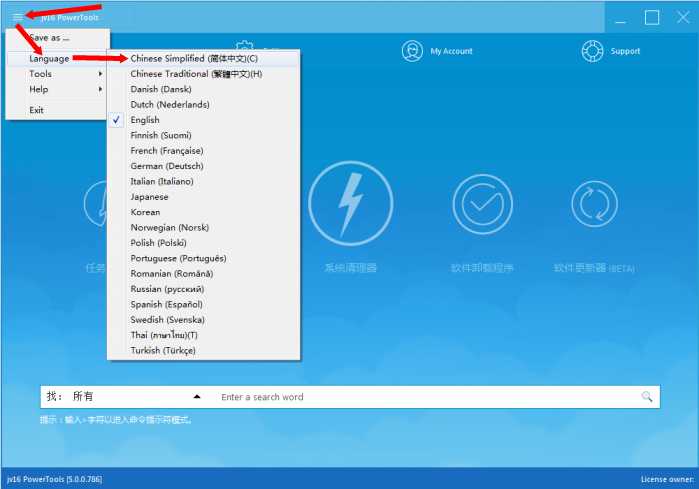Open the software uninstaller checkmark icon
Image resolution: width=699 pixels, height=489 pixels.
483,205
